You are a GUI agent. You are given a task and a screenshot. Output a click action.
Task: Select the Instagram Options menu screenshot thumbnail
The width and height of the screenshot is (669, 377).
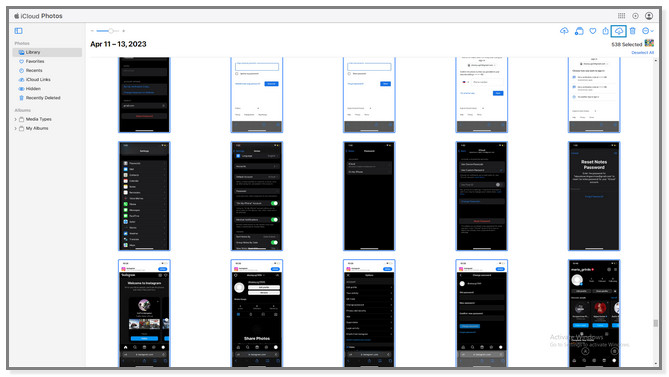(x=369, y=313)
